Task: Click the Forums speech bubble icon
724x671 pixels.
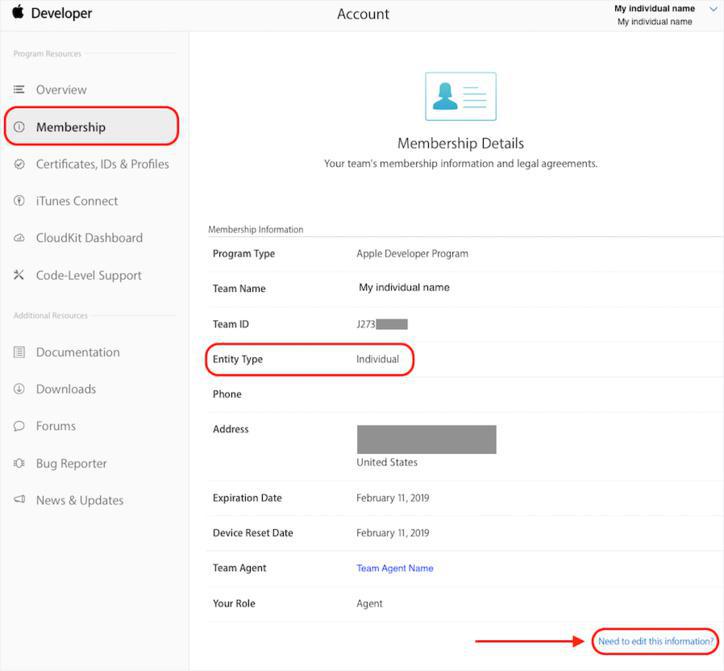Action: [19, 426]
